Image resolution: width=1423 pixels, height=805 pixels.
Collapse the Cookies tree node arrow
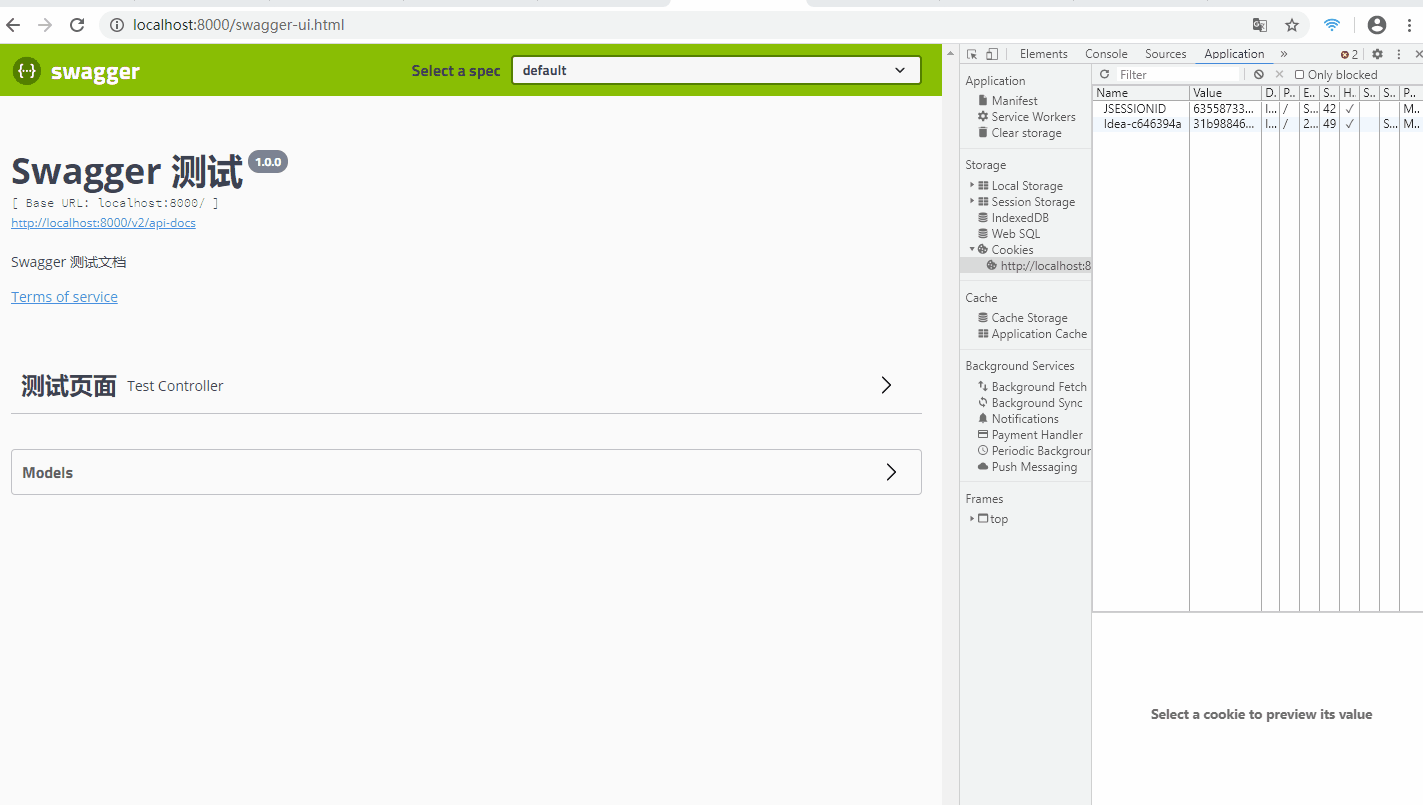972,249
